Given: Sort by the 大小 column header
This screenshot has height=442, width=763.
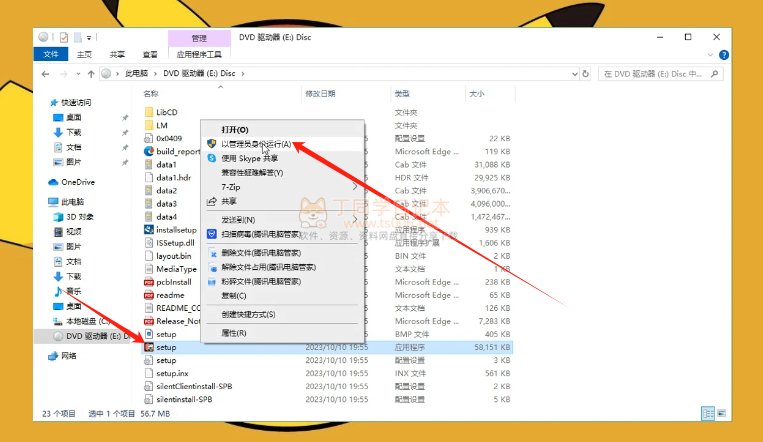Looking at the screenshot, I should pos(476,93).
